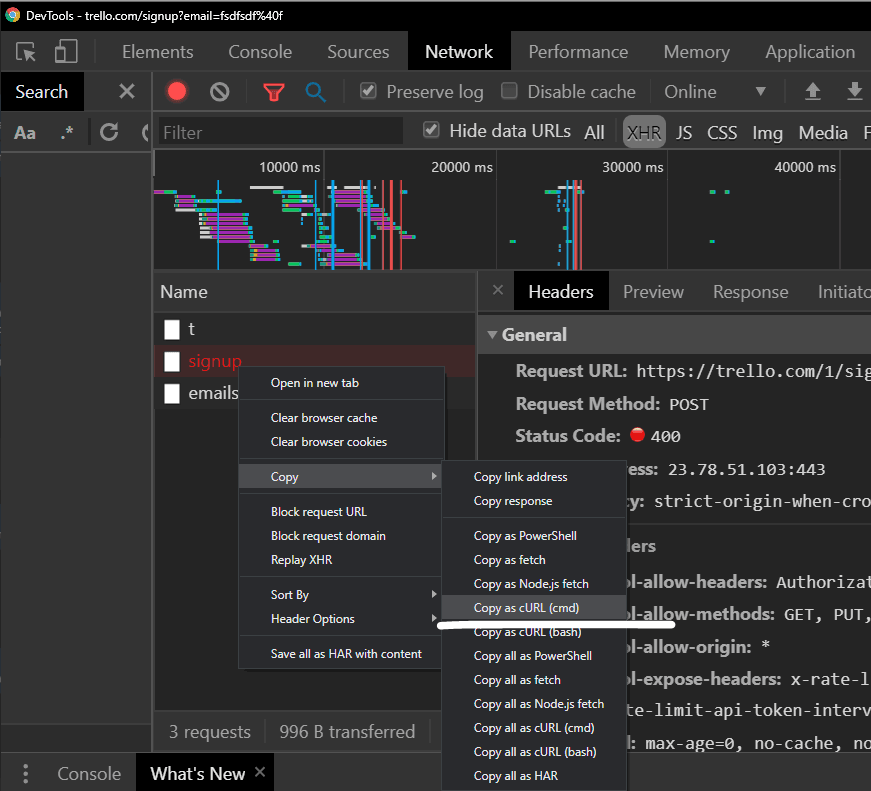Open the Online throttling dropdown
Viewport: 871px width, 791px height.
715,91
